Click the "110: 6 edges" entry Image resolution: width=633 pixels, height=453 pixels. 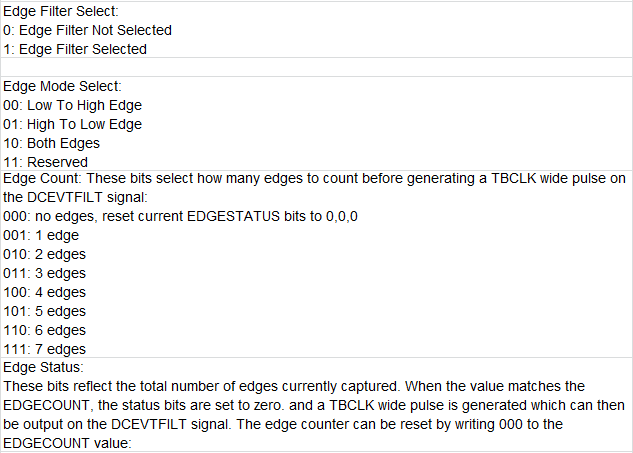(x=44, y=330)
